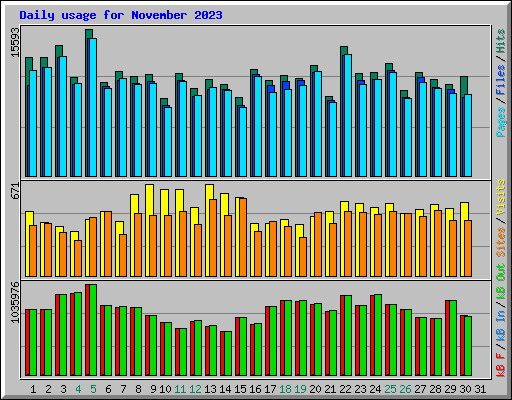
Task: Click the 1035976 axis value
Action: coord(15,303)
